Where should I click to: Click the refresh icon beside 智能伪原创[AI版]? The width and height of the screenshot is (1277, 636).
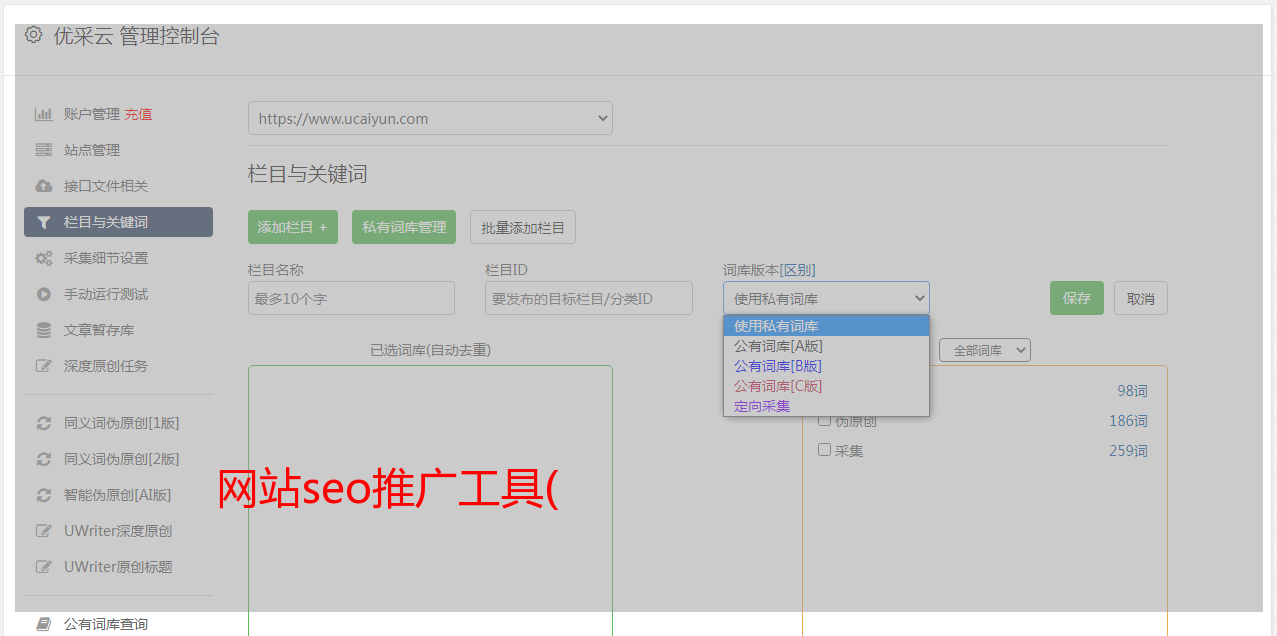[44, 495]
